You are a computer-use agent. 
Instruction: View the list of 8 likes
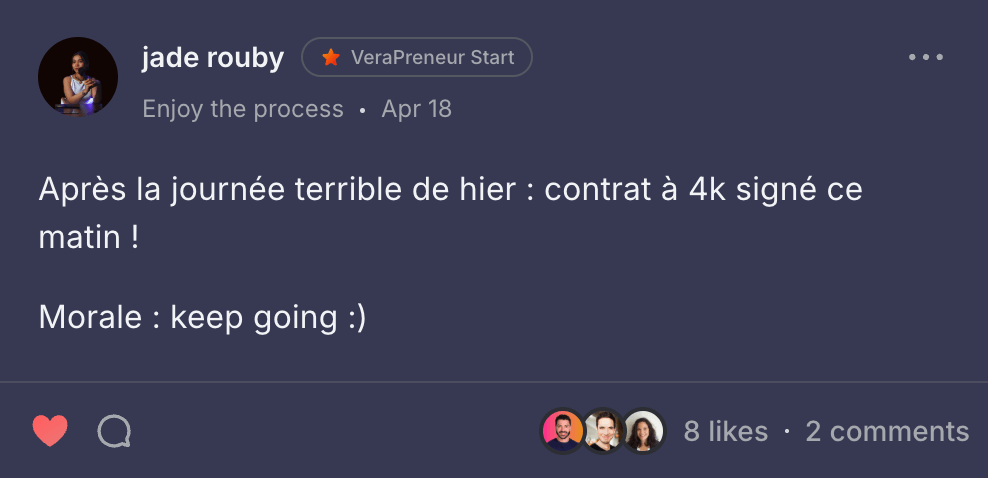click(x=726, y=431)
